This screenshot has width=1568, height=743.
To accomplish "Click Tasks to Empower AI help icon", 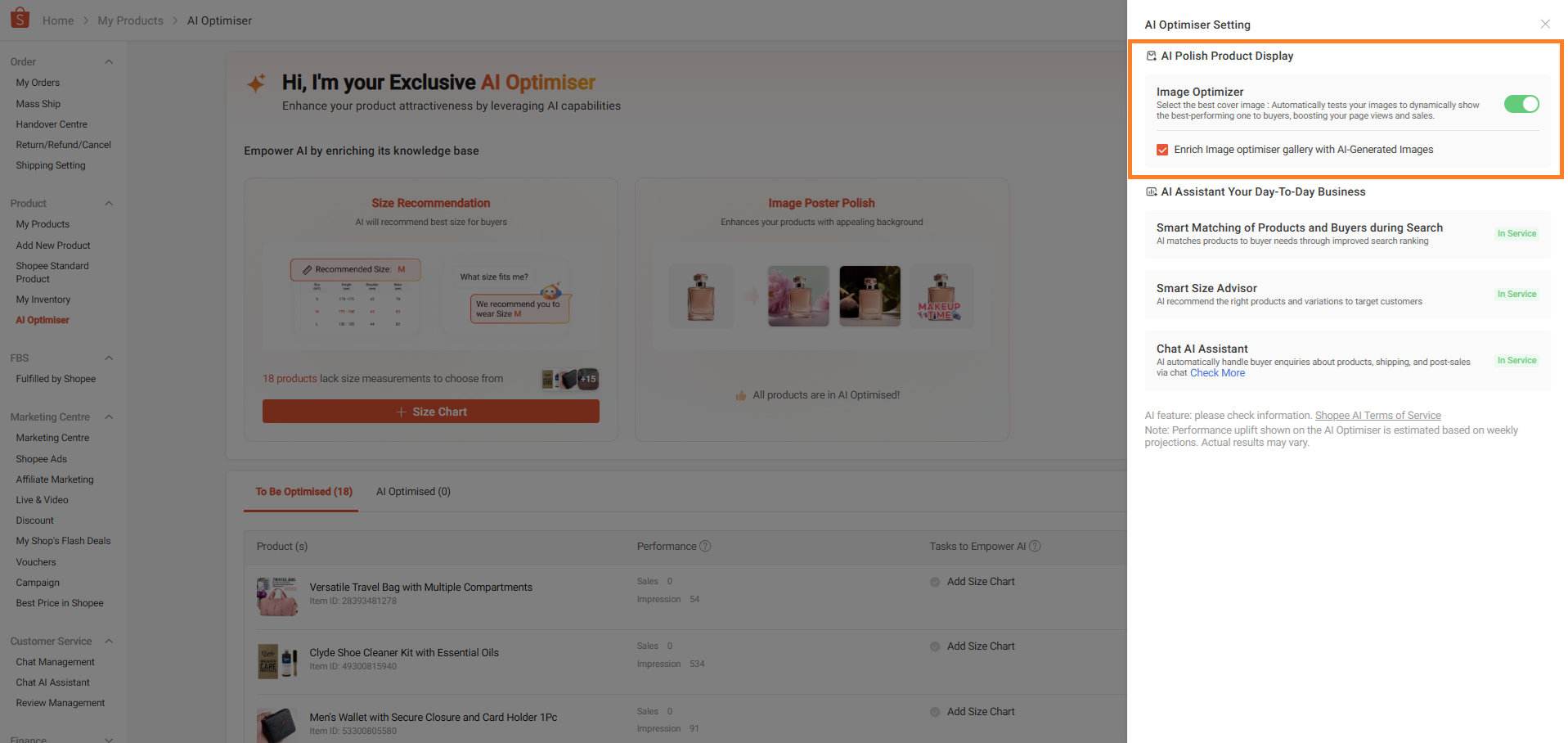I will pyautogui.click(x=1035, y=547).
